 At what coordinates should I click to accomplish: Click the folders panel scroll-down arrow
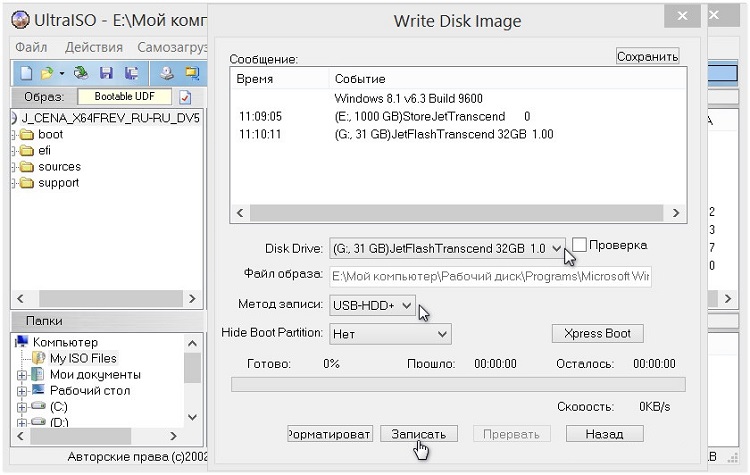(x=192, y=417)
